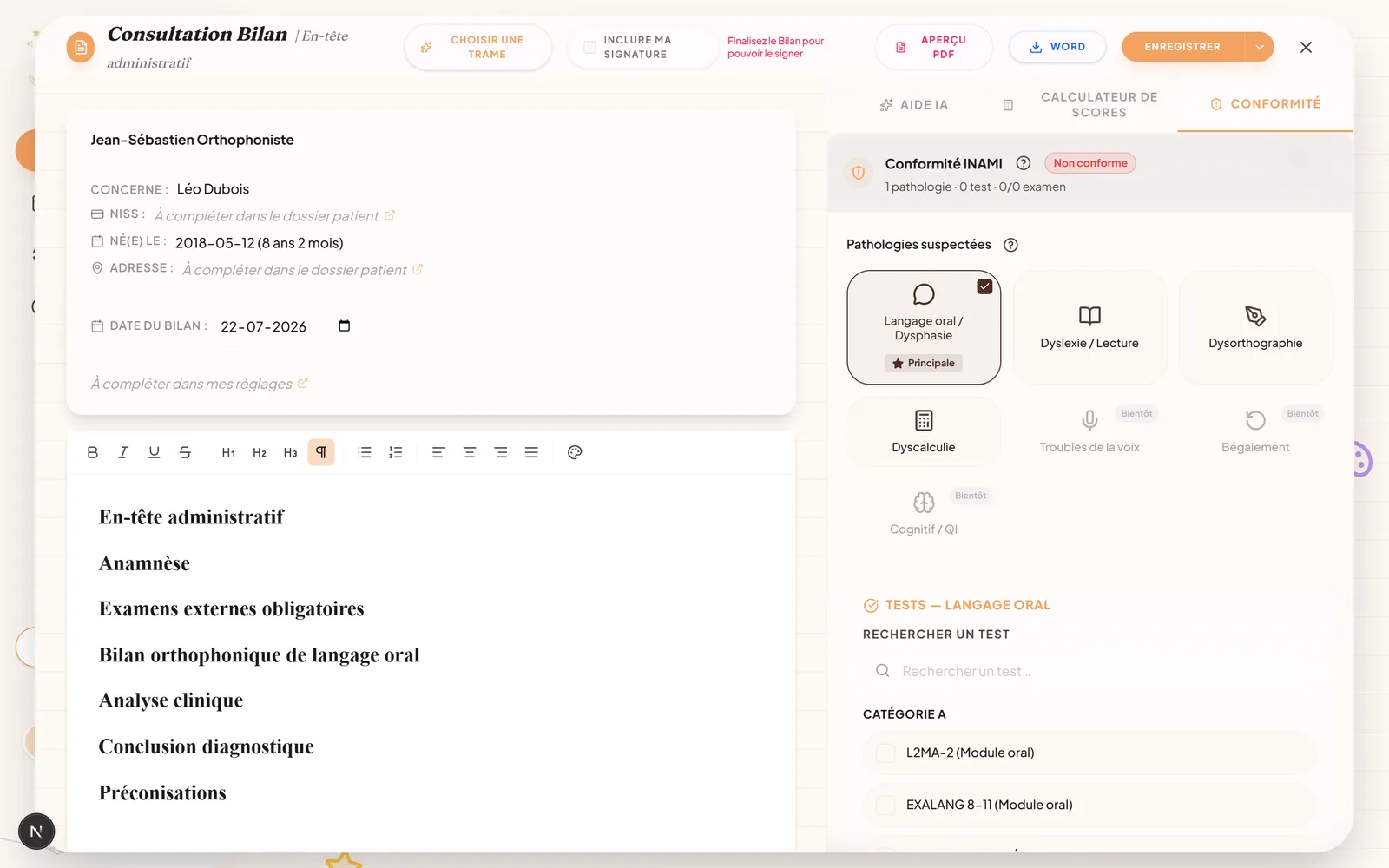Screen dimensions: 1389x868
Task: Select the Dyslexie / Lecture pathology card
Action: (1089, 327)
